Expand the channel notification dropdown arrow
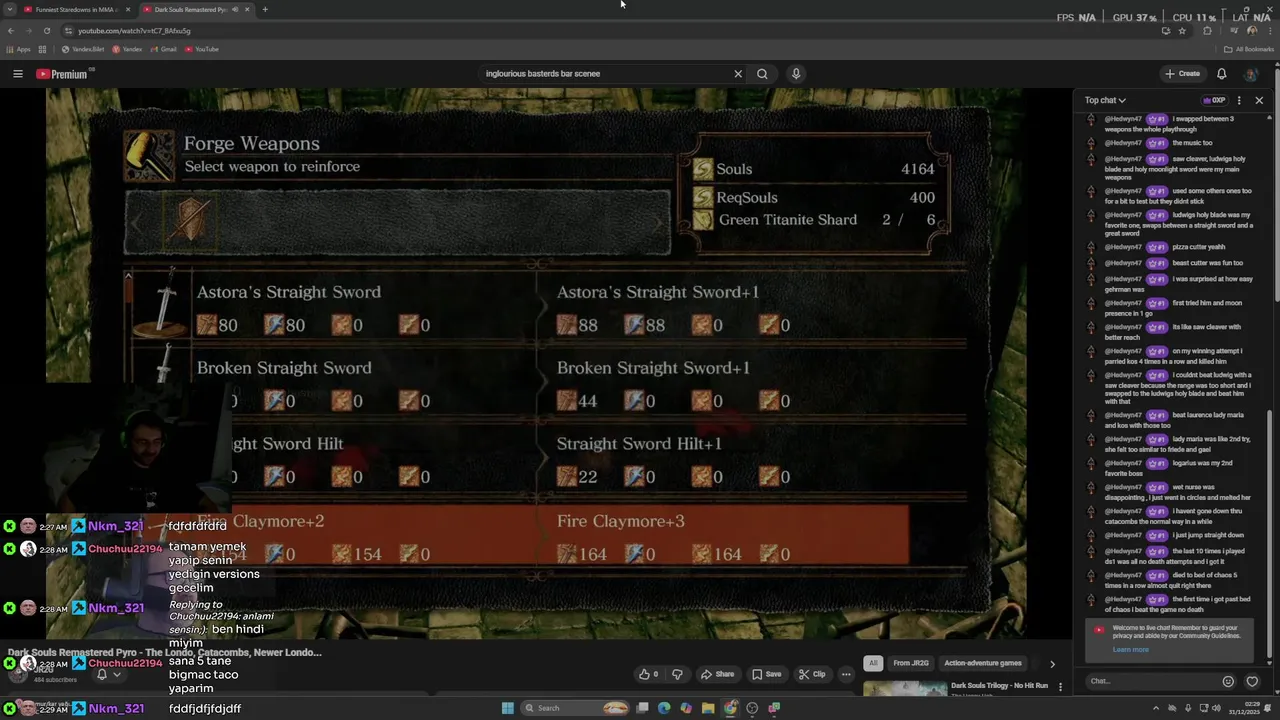 tap(116, 675)
